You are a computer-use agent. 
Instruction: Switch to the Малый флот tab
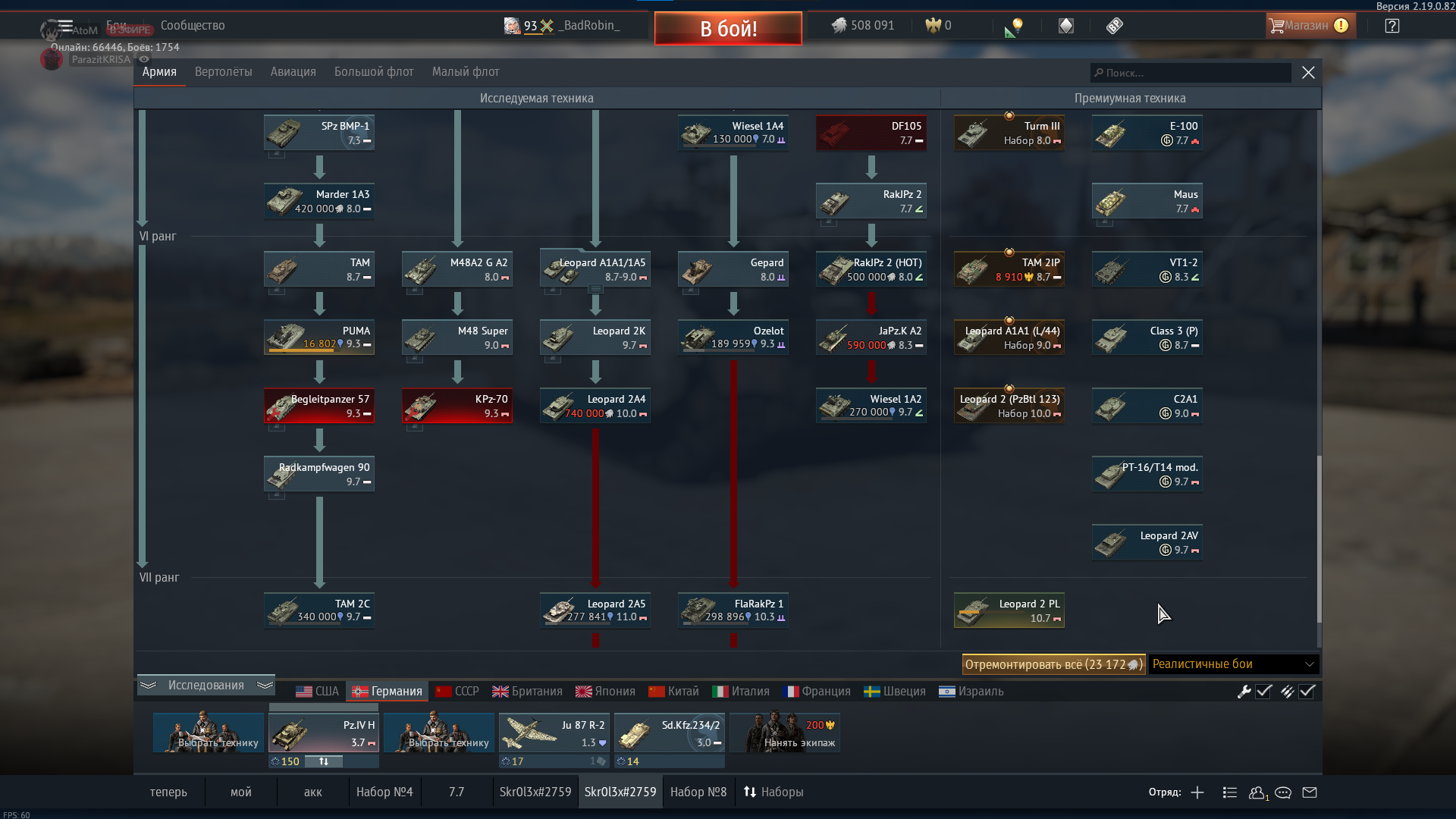466,72
